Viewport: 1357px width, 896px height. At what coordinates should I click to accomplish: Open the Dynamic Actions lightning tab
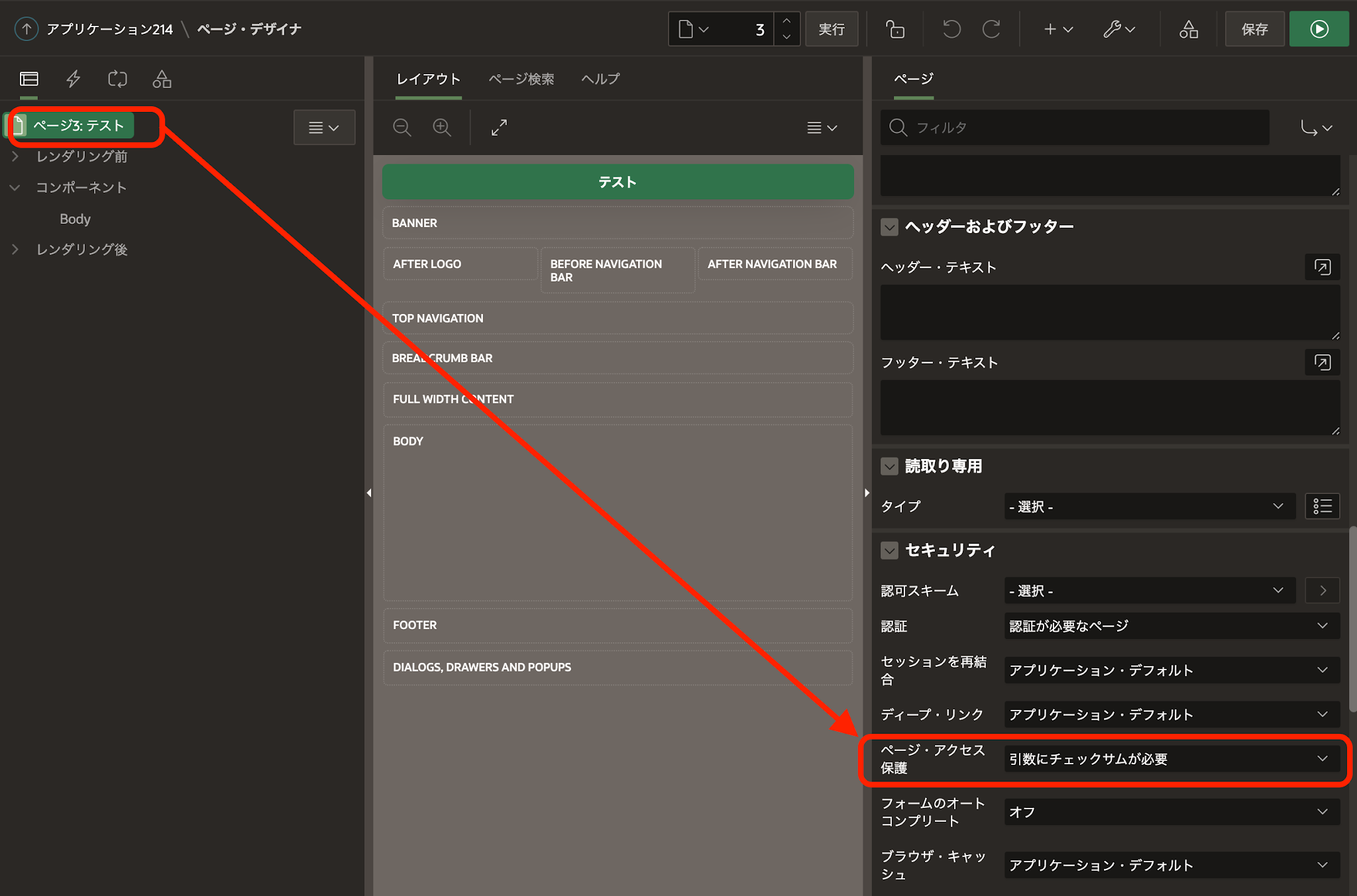pos(74,79)
